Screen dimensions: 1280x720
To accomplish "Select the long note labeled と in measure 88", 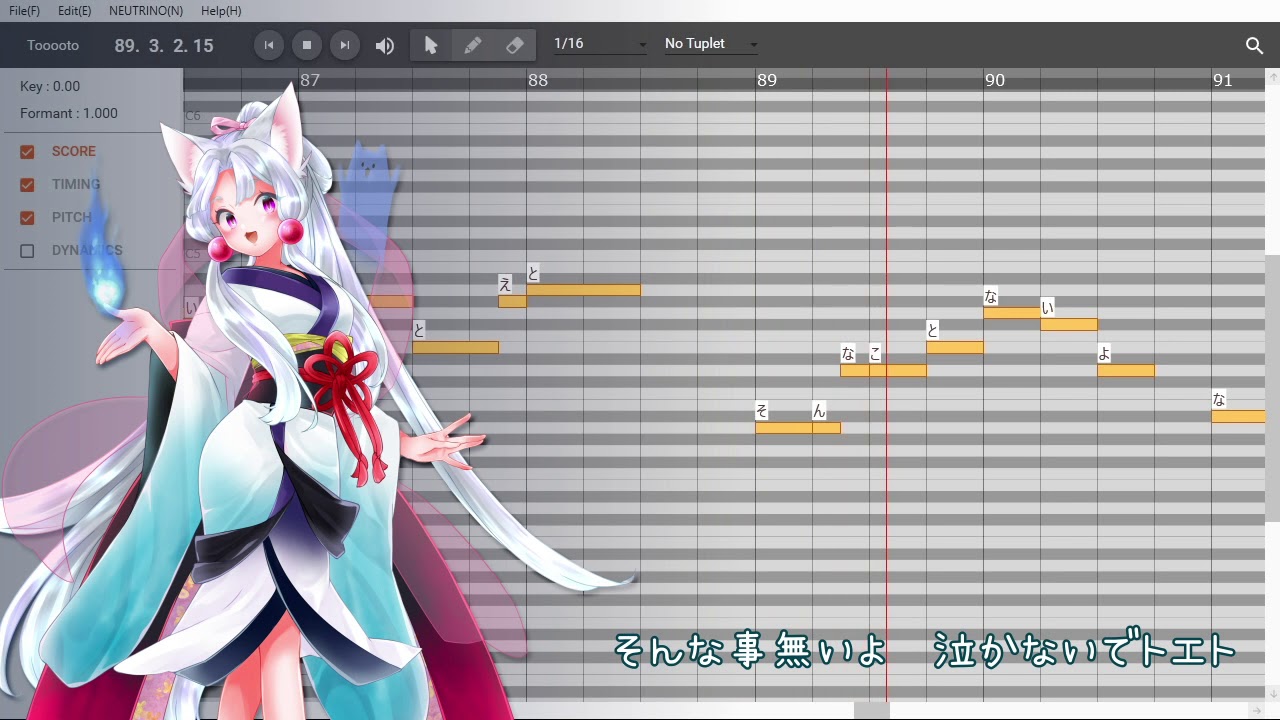I will tap(584, 290).
